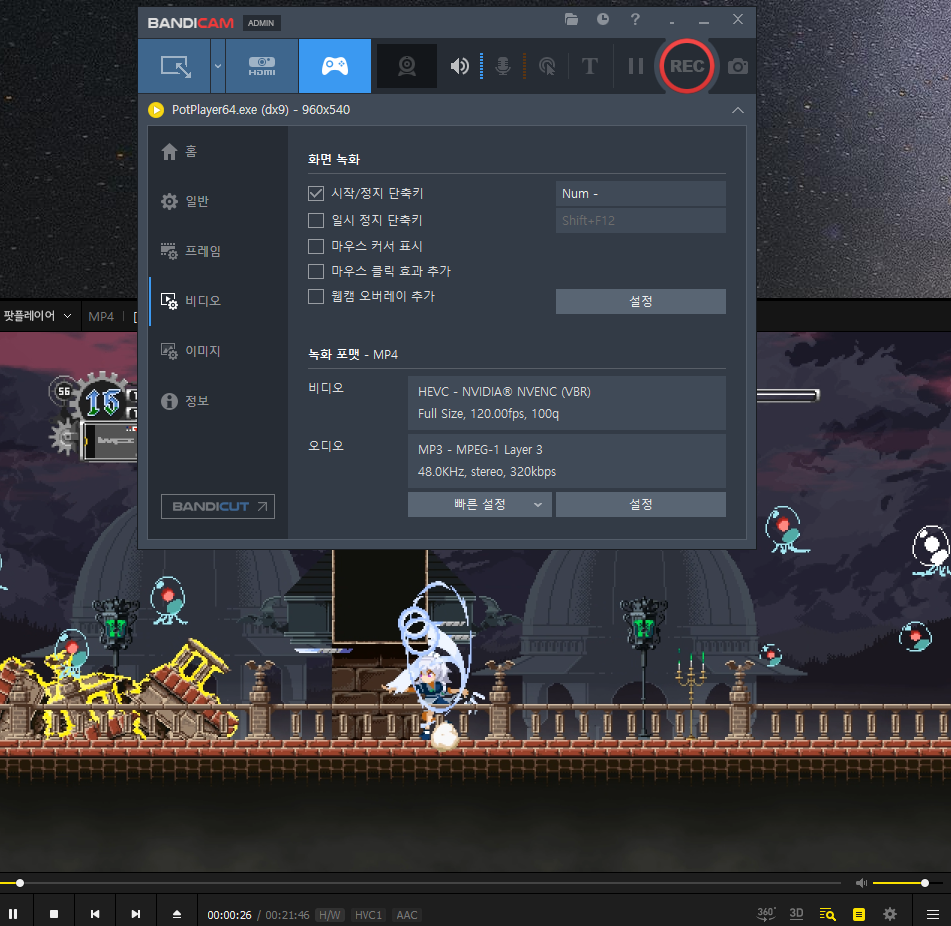This screenshot has height=926, width=951.
Task: Open PotPlayer playlist search icon
Action: point(827,914)
